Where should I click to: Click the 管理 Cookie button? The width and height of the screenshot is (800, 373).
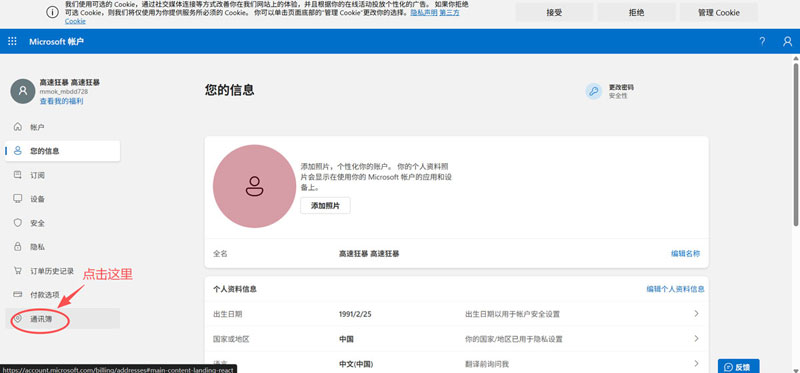click(x=718, y=12)
